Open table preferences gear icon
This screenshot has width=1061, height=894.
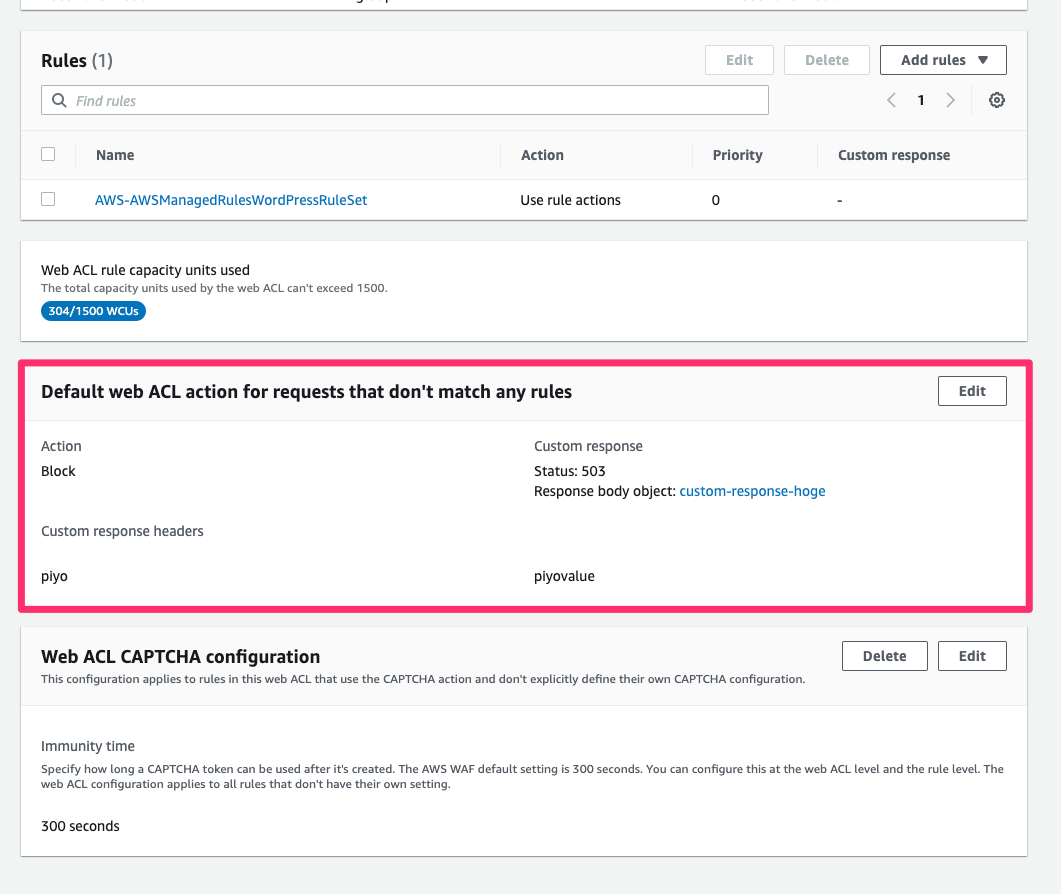pyautogui.click(x=996, y=100)
